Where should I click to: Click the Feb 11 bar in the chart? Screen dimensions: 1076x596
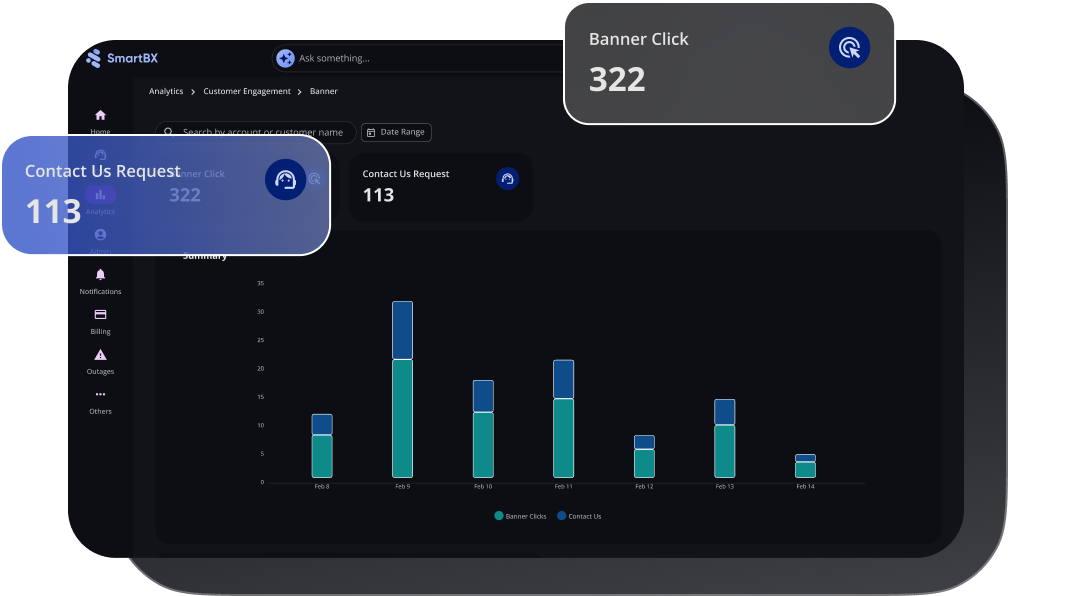pyautogui.click(x=563, y=420)
